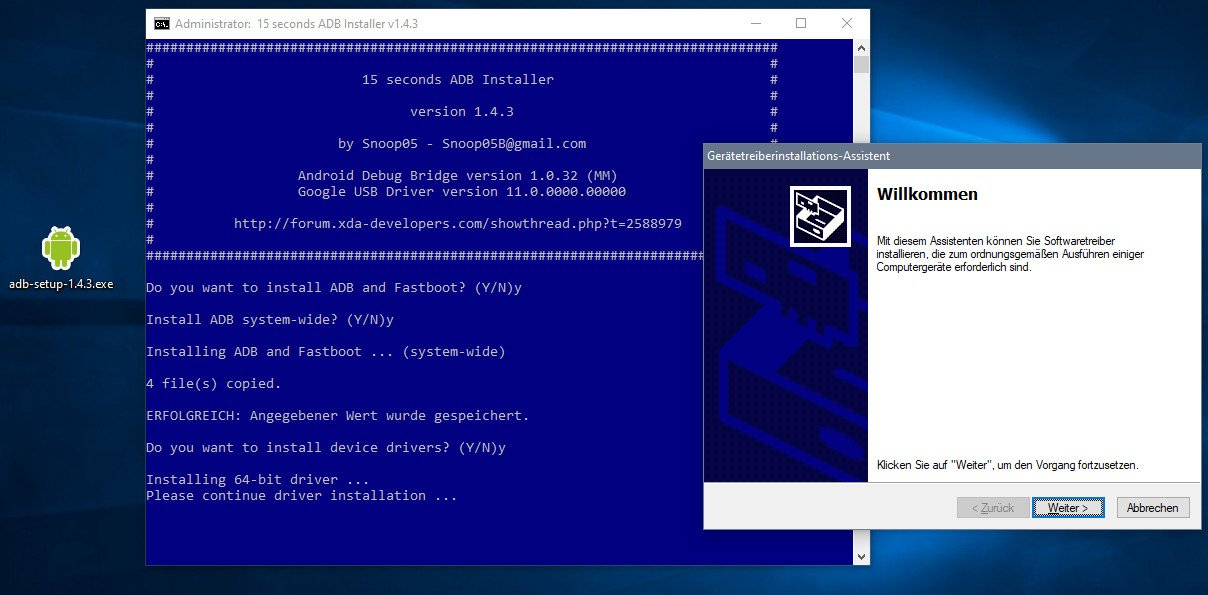Screen dimensions: 1208x595
Task: Select the green Android robot desktop icon
Action: (60, 245)
